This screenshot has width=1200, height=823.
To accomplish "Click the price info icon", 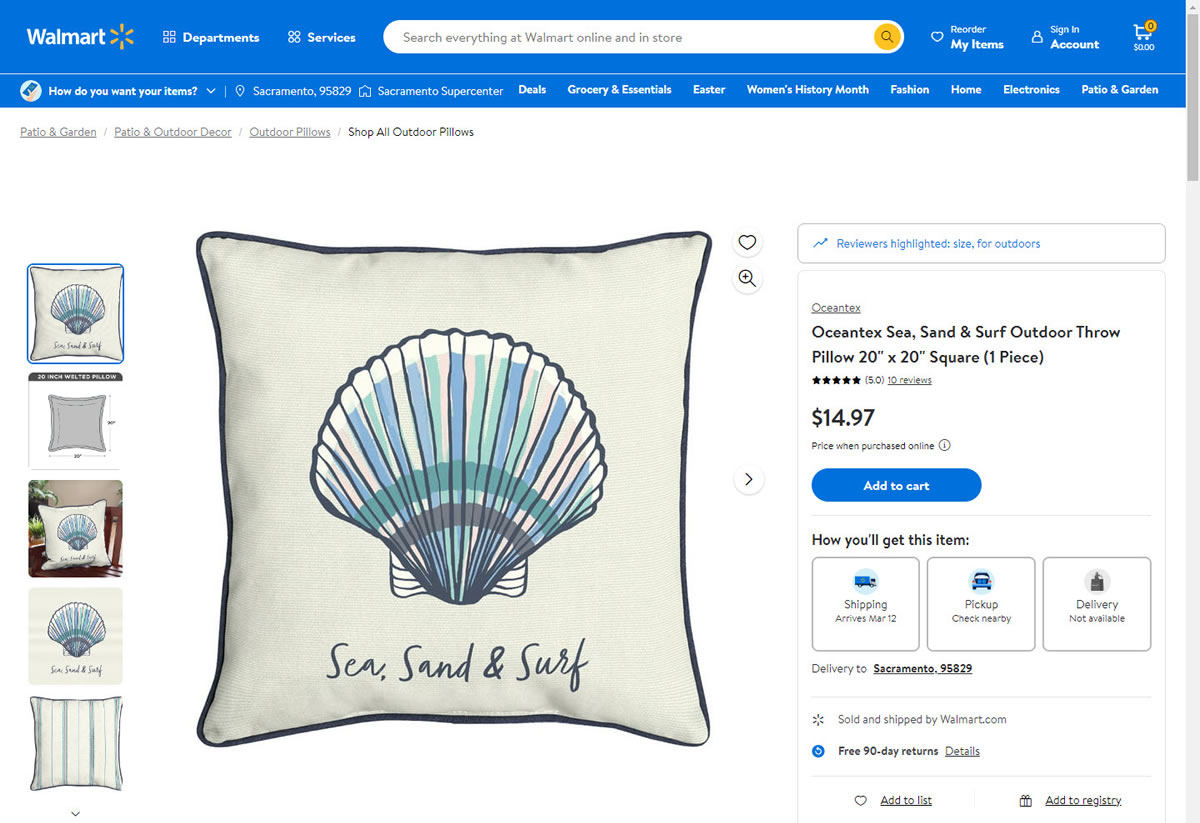I will [x=945, y=446].
